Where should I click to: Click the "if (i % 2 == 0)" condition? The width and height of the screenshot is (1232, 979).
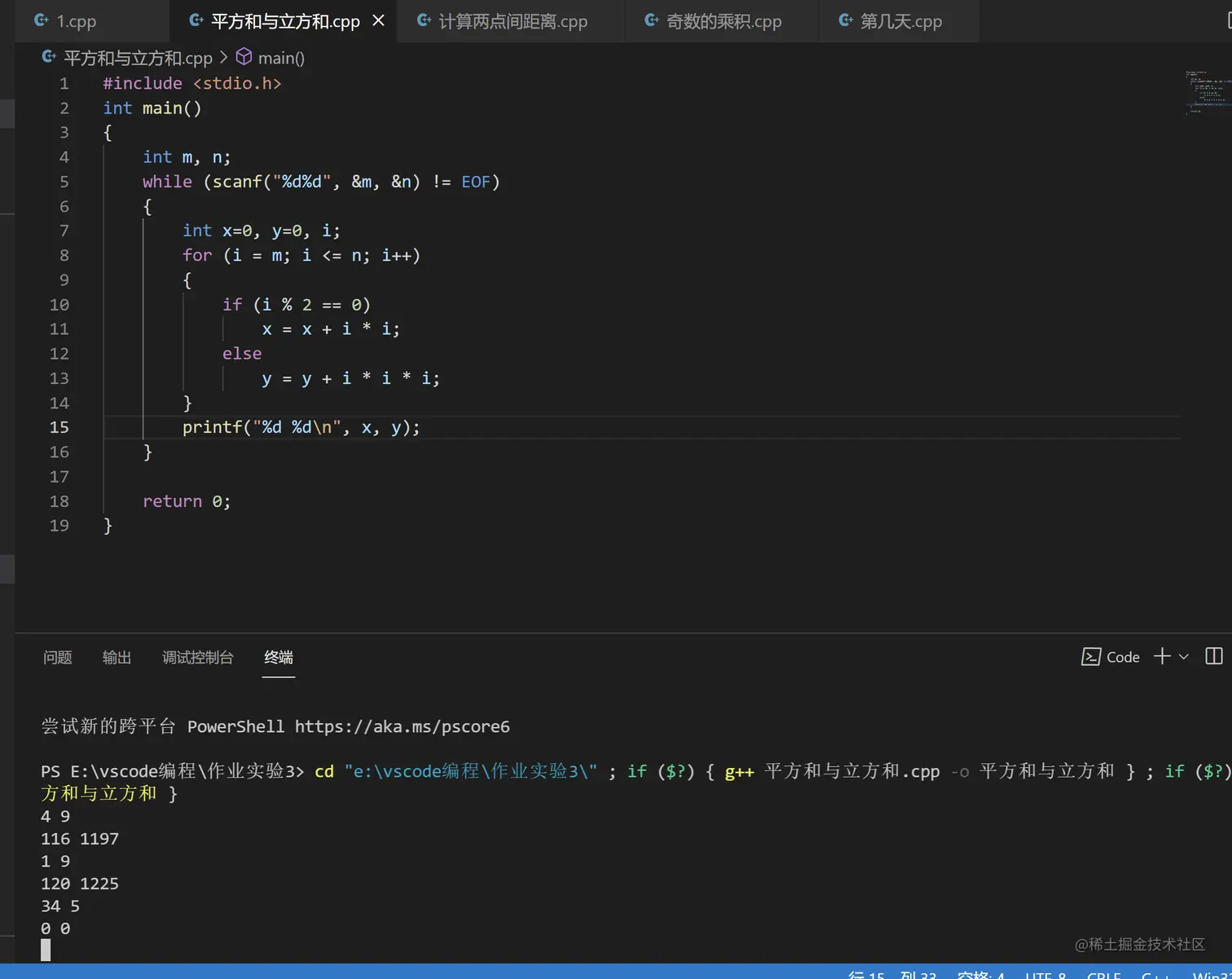click(x=297, y=305)
